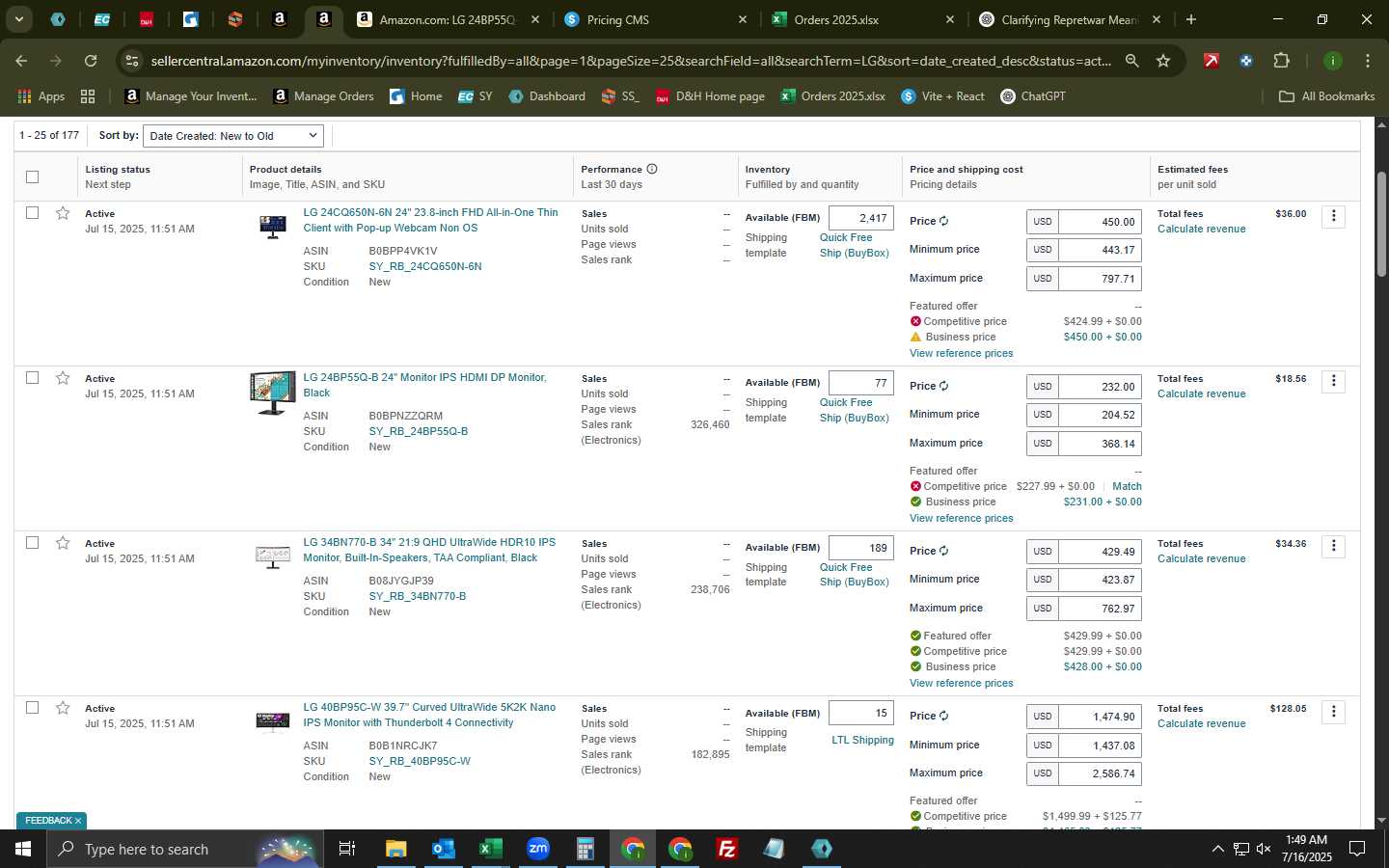Go back with the browser back arrow
1389x868 pixels.
tap(21, 61)
